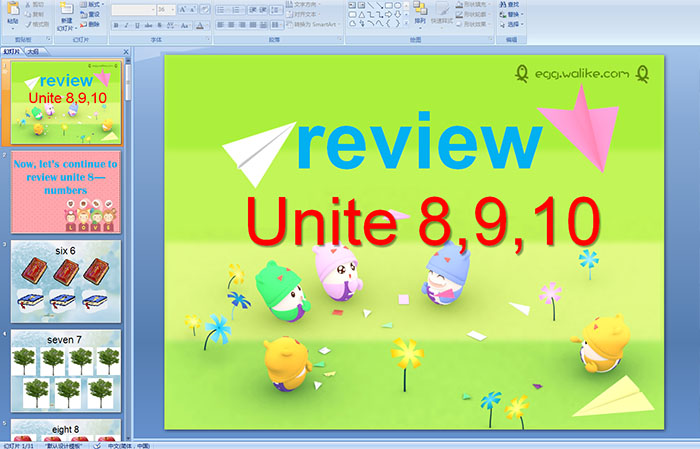Open the Drawing (绘图) group dialog launcher
This screenshot has width=700, height=449.
click(491, 39)
